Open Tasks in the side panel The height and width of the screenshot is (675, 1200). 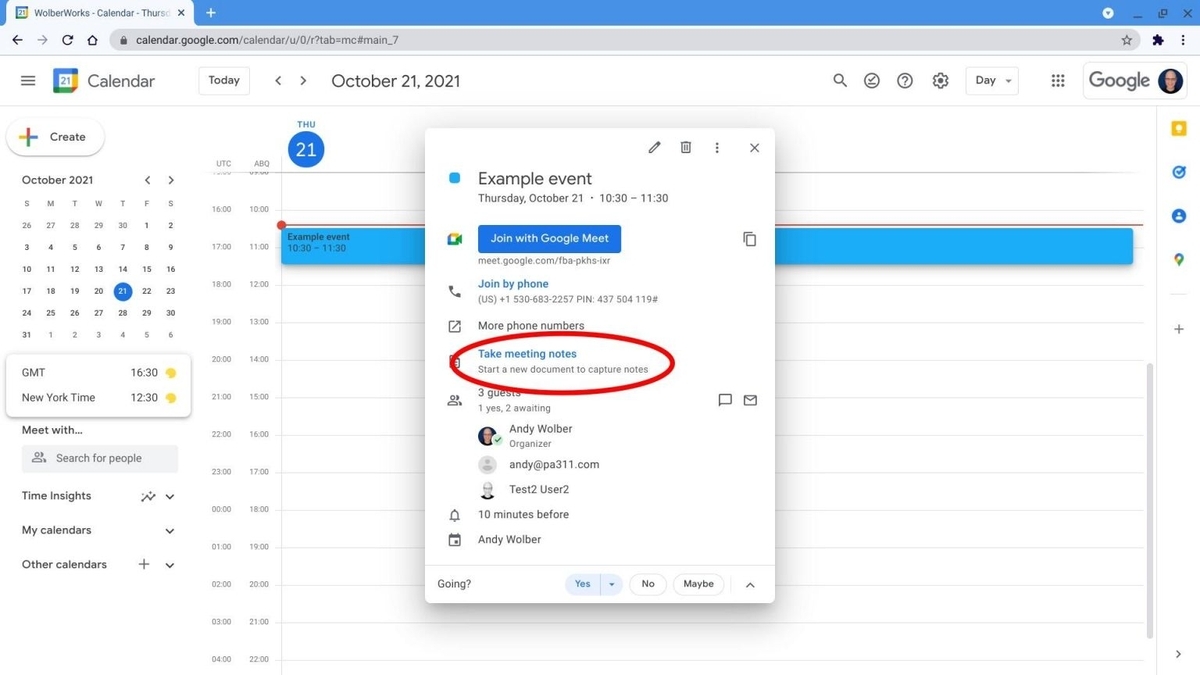1178,171
